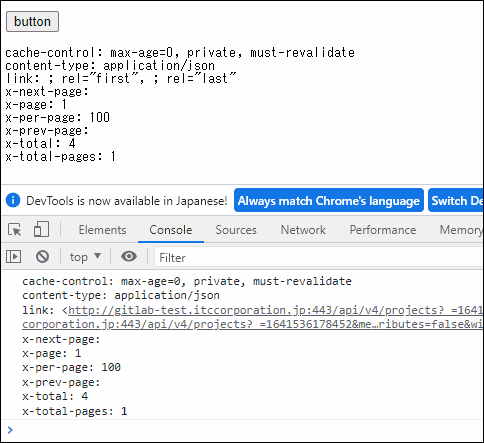Go to the Performance tab
Screen dimensions: 484x443
click(383, 230)
